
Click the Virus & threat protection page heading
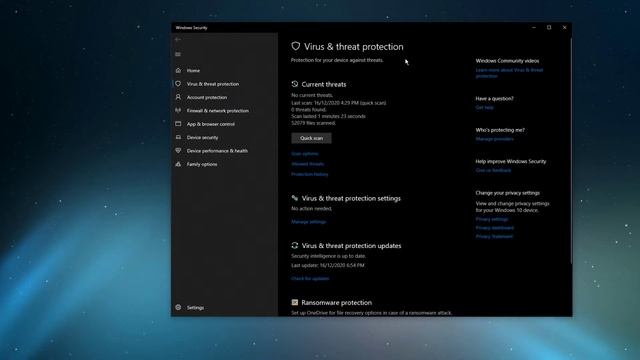point(353,47)
